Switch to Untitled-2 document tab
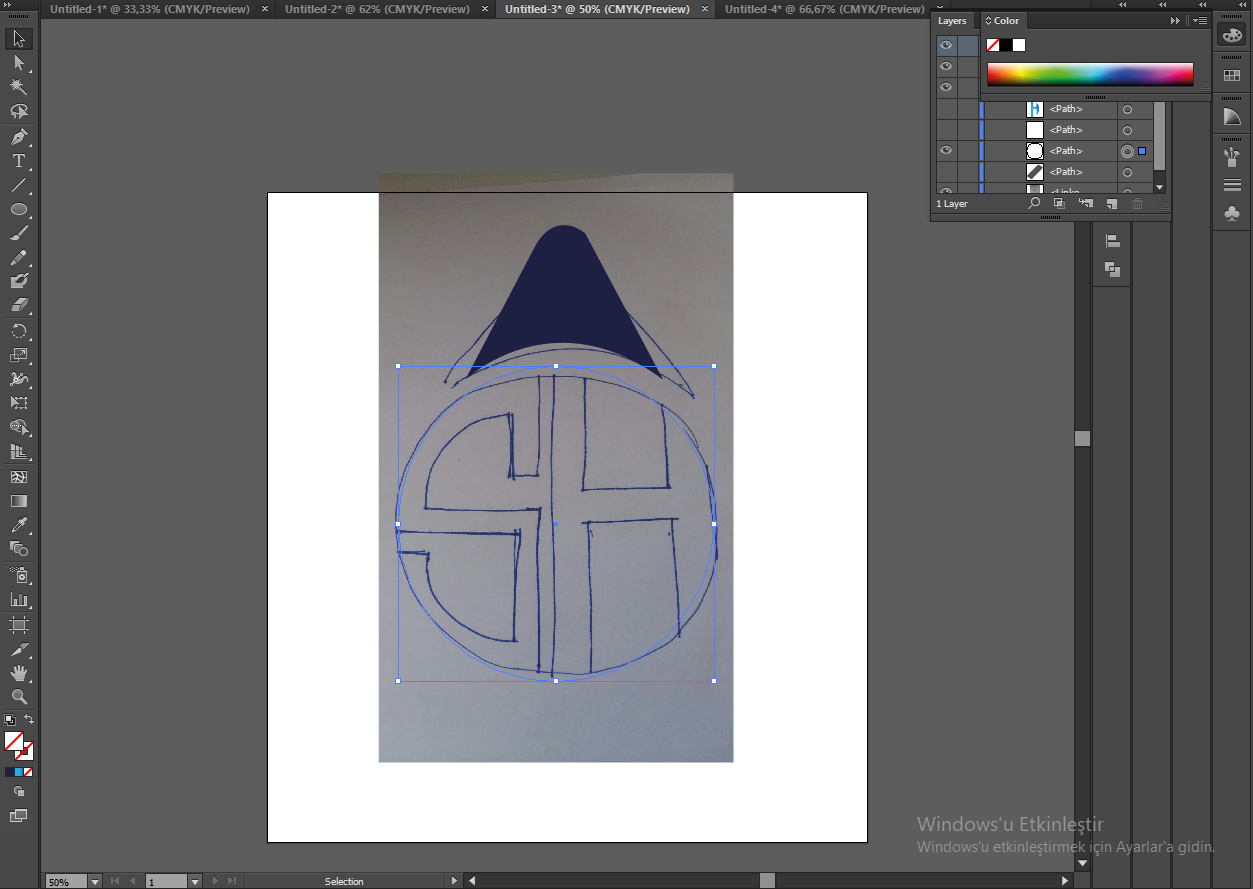Screen dimensions: 1253x889 click(377, 9)
